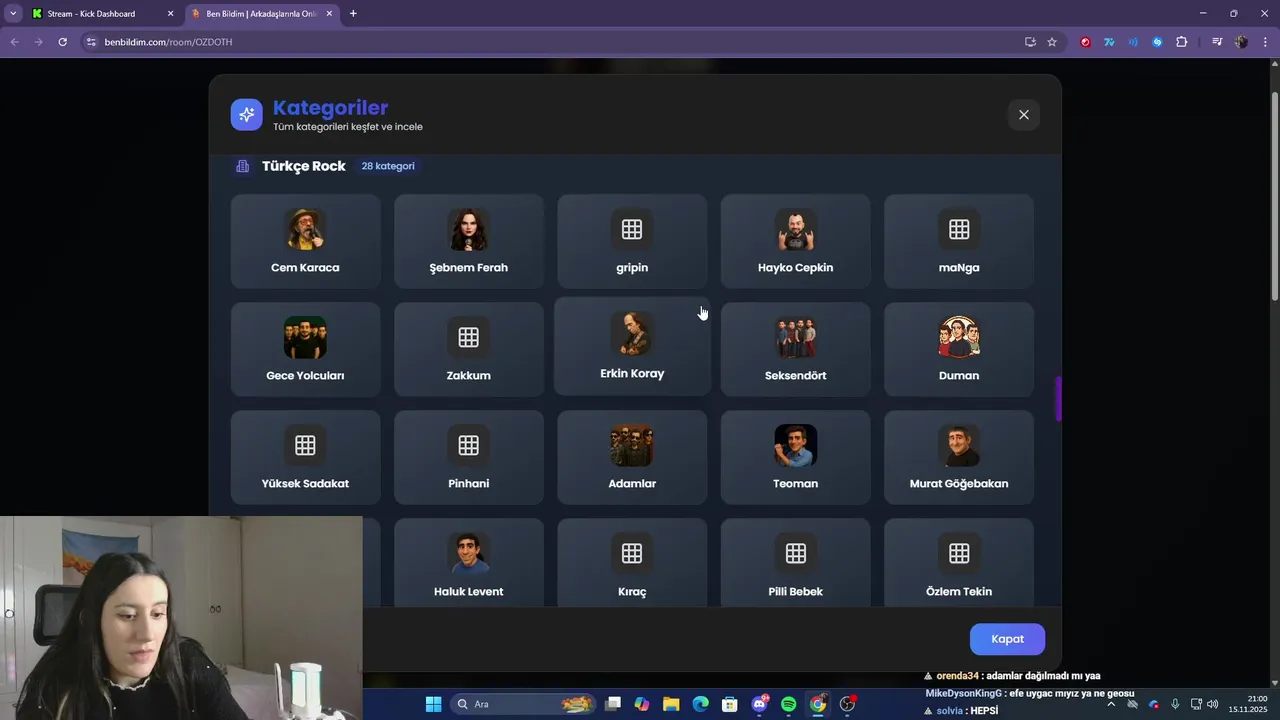Click the install app icon
This screenshot has width=1280, height=720.
[1030, 42]
